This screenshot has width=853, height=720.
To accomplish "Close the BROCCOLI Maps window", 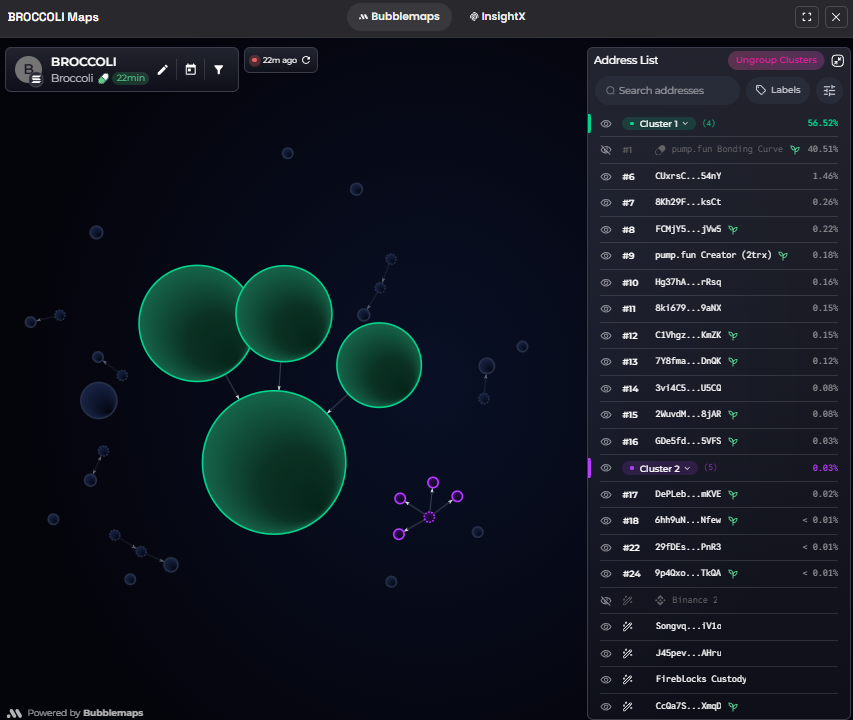I will [836, 17].
